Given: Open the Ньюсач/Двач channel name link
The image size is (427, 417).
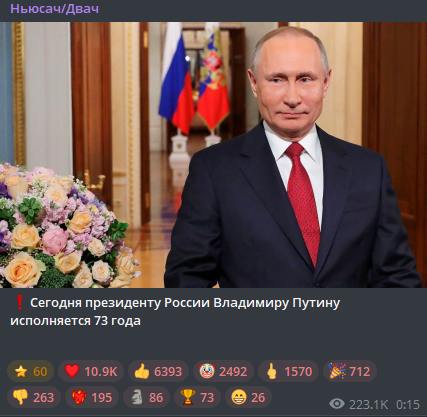Looking at the screenshot, I should click(54, 9).
